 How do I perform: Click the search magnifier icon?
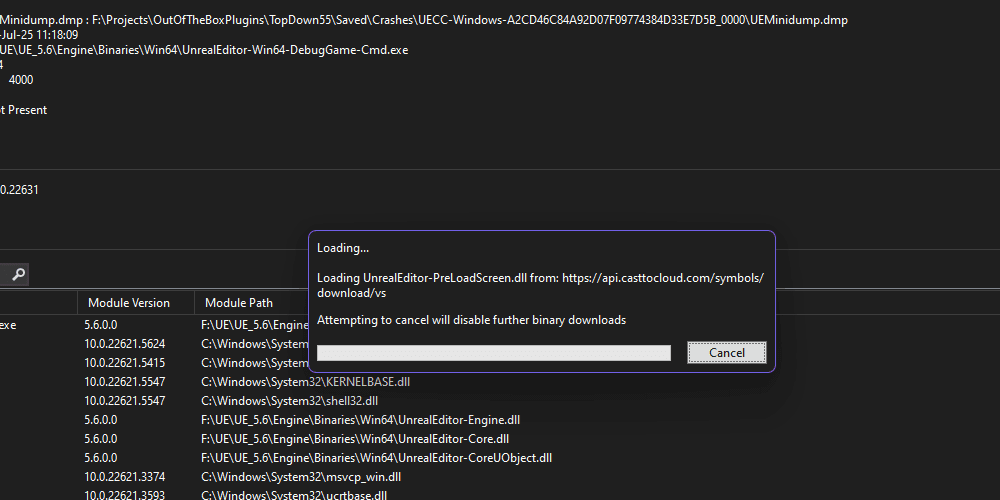(x=18, y=274)
